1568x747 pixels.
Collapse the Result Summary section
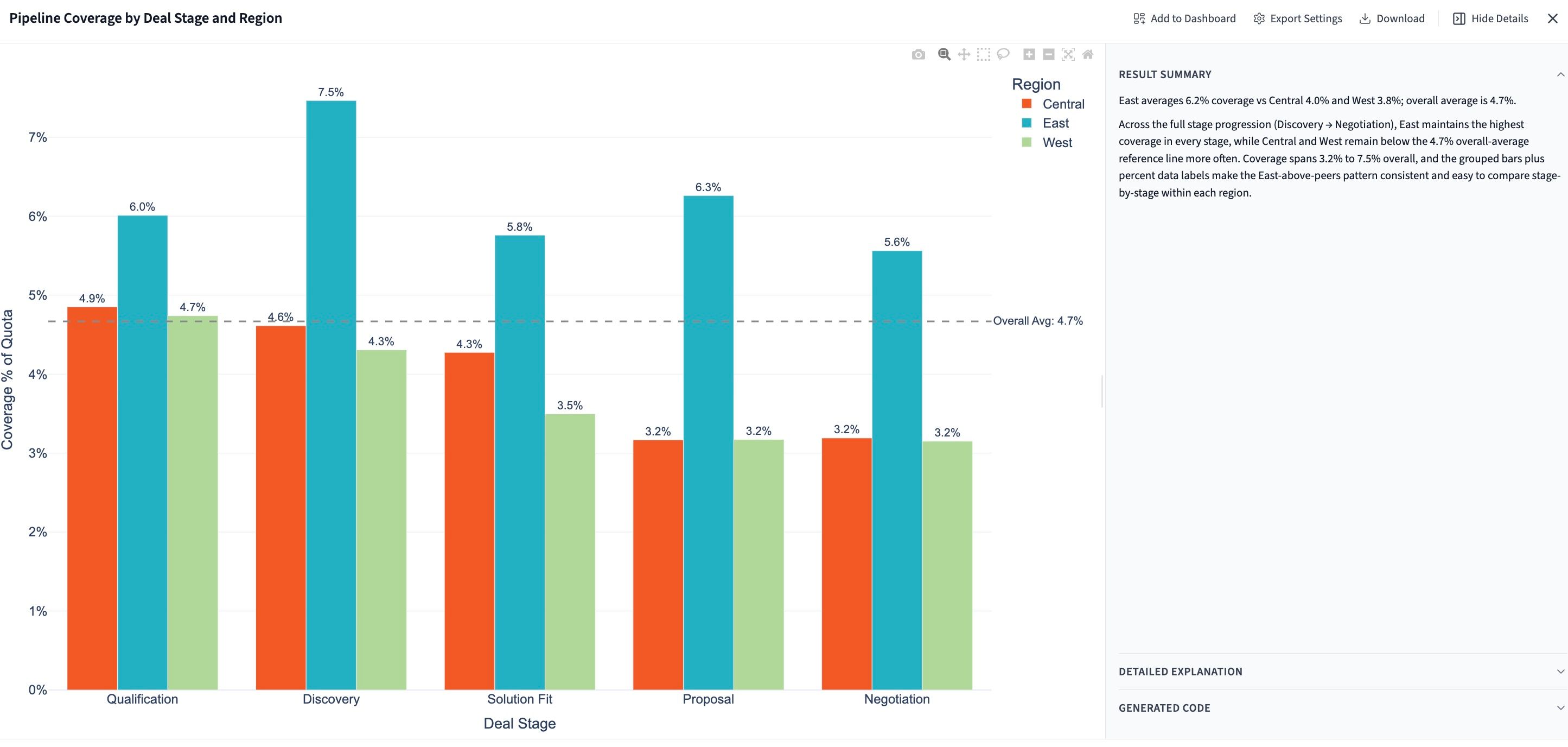point(1560,74)
